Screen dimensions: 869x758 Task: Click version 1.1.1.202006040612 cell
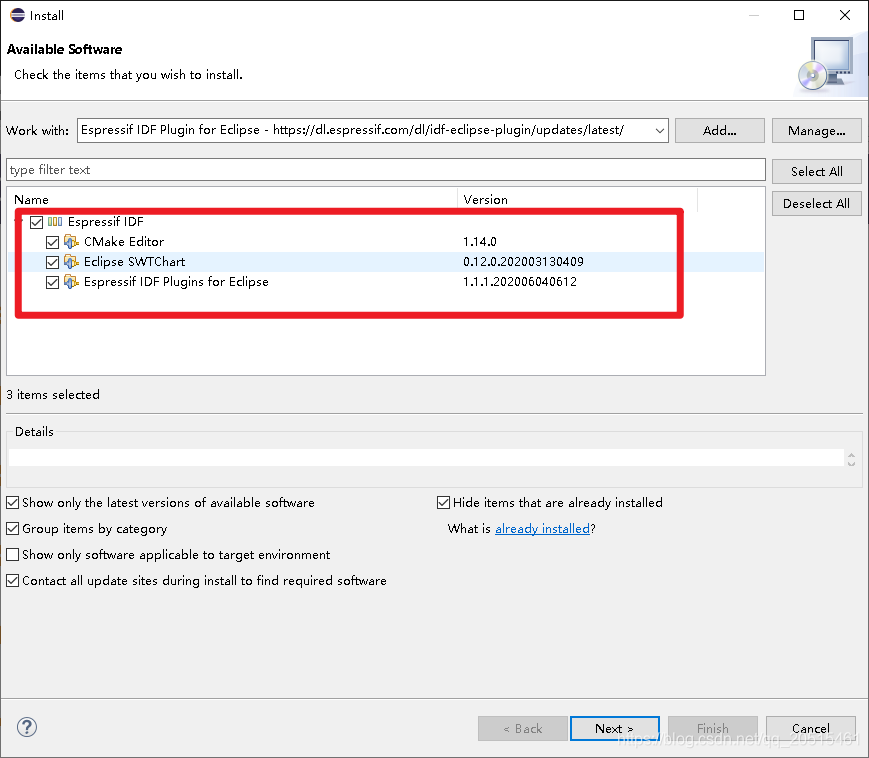pos(520,281)
